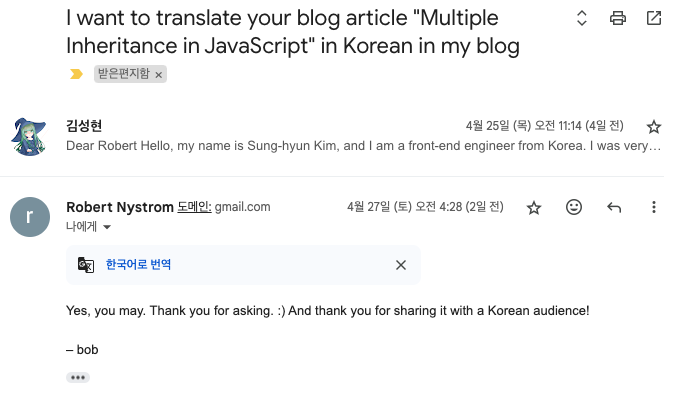Print all messages in this thread
Viewport: 685px width, 413px height.
click(x=618, y=18)
